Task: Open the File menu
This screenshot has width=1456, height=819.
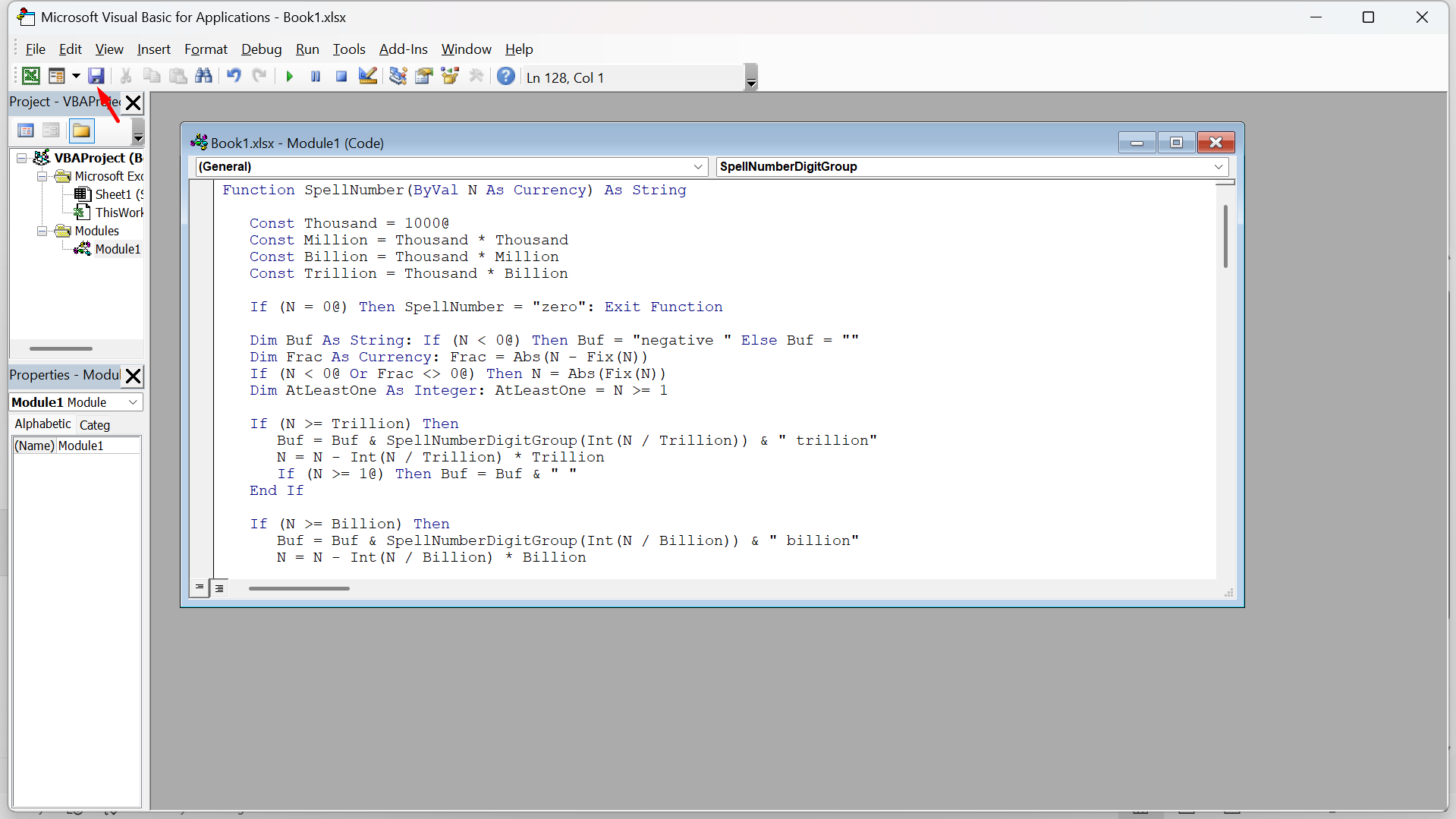Action: tap(35, 49)
